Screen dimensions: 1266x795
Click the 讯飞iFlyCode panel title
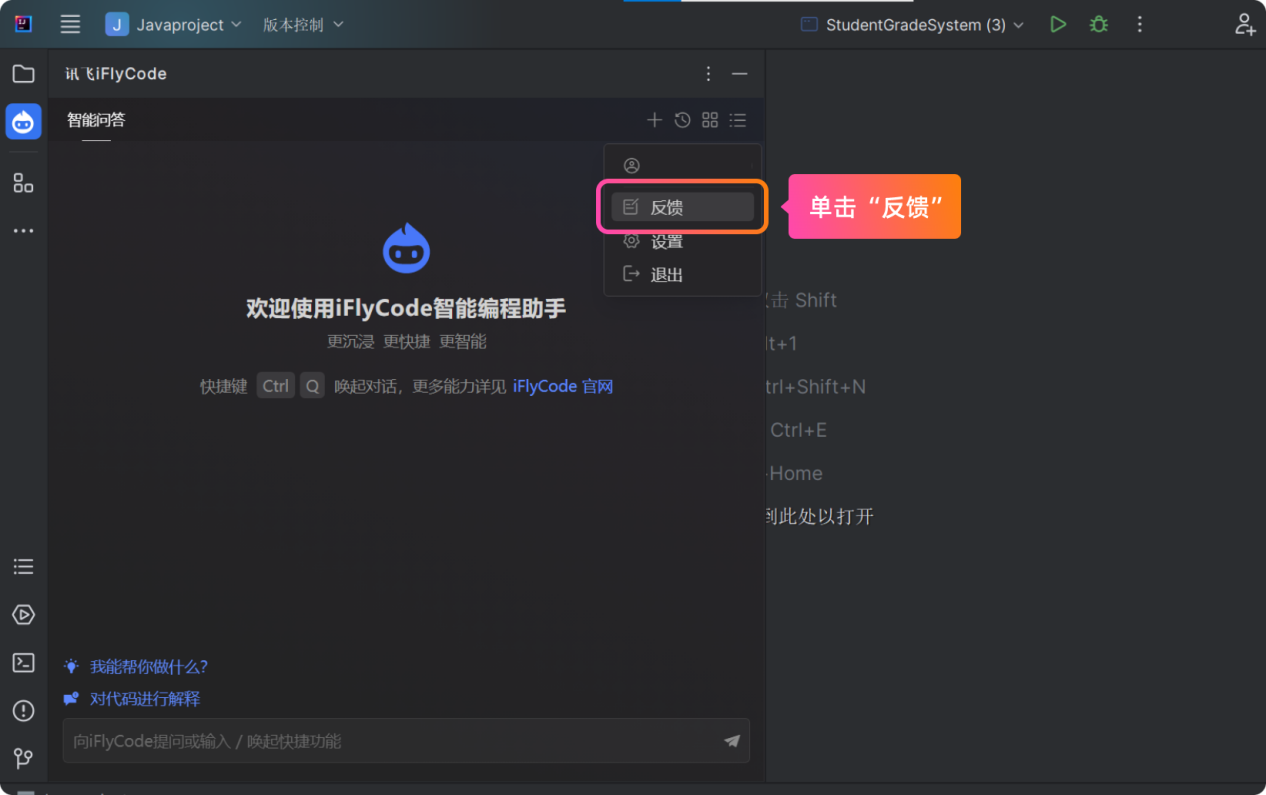[x=116, y=74]
